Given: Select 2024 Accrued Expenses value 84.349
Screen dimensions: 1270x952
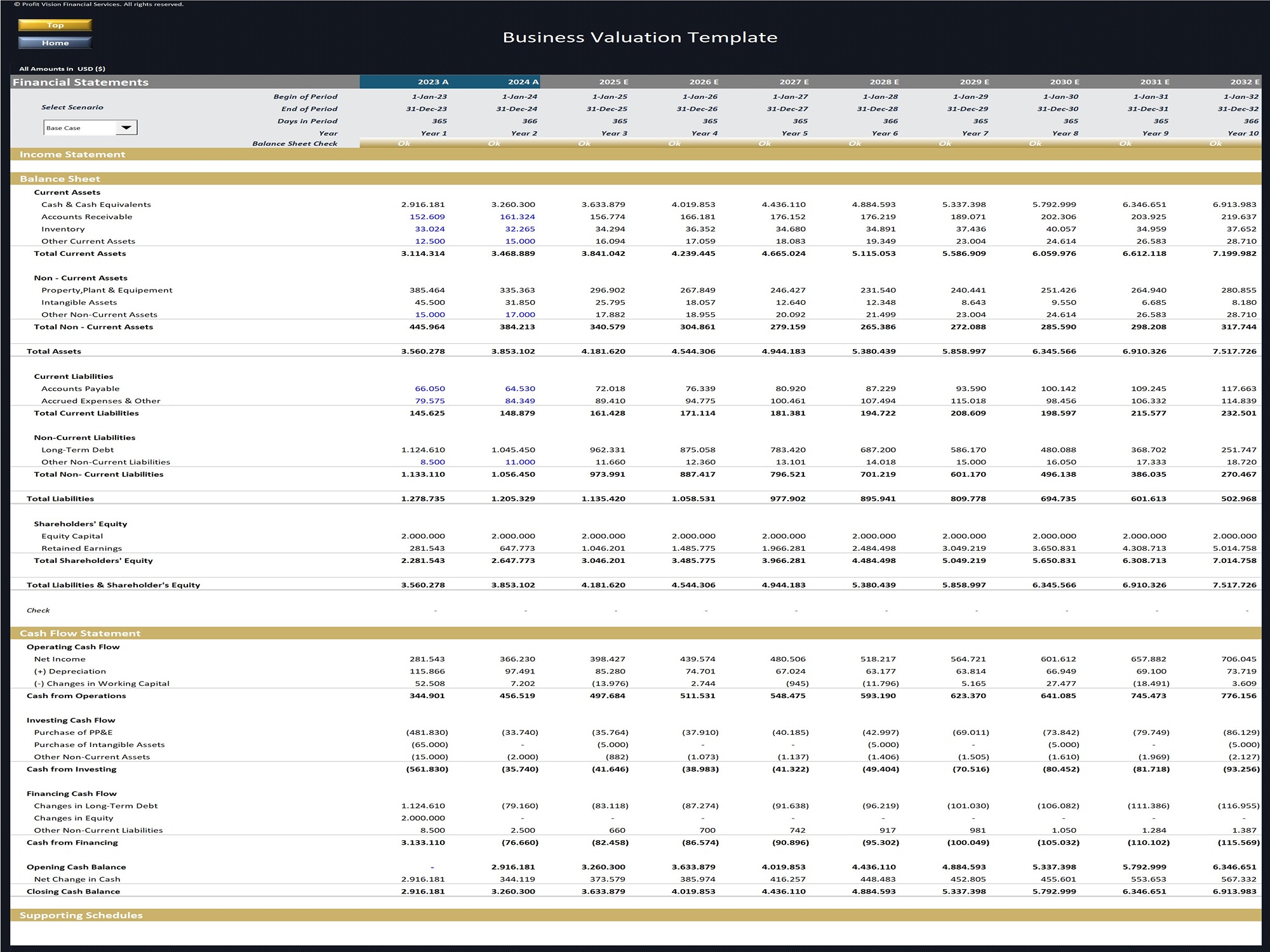Looking at the screenshot, I should (519, 401).
